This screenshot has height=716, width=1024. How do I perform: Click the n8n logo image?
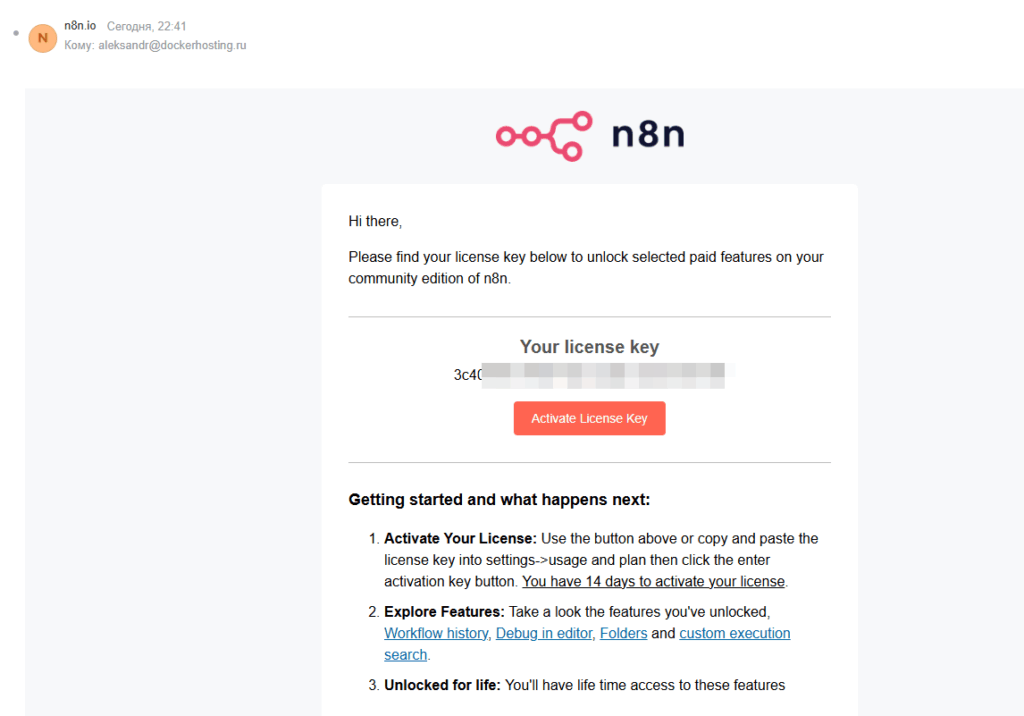590,136
